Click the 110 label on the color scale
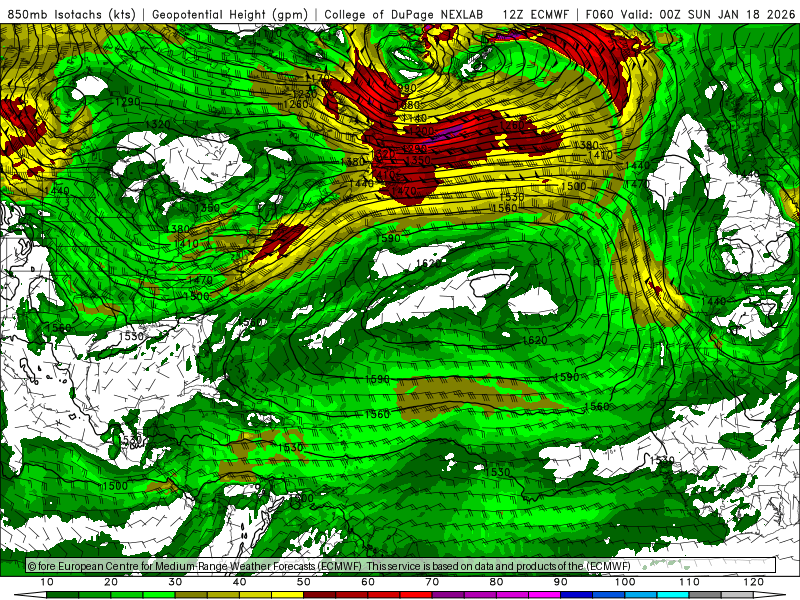 (x=689, y=582)
